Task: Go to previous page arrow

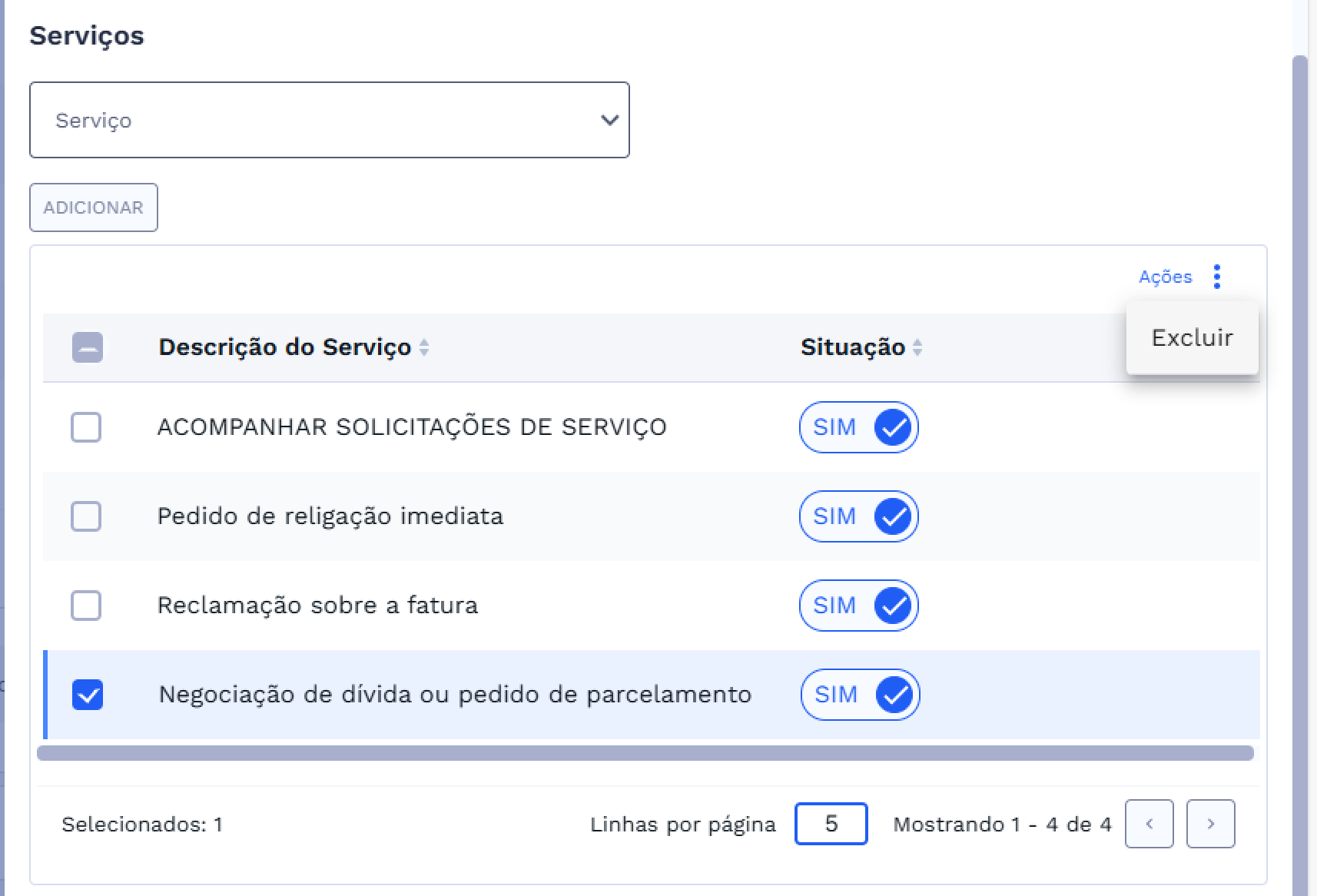Action: pyautogui.click(x=1149, y=824)
